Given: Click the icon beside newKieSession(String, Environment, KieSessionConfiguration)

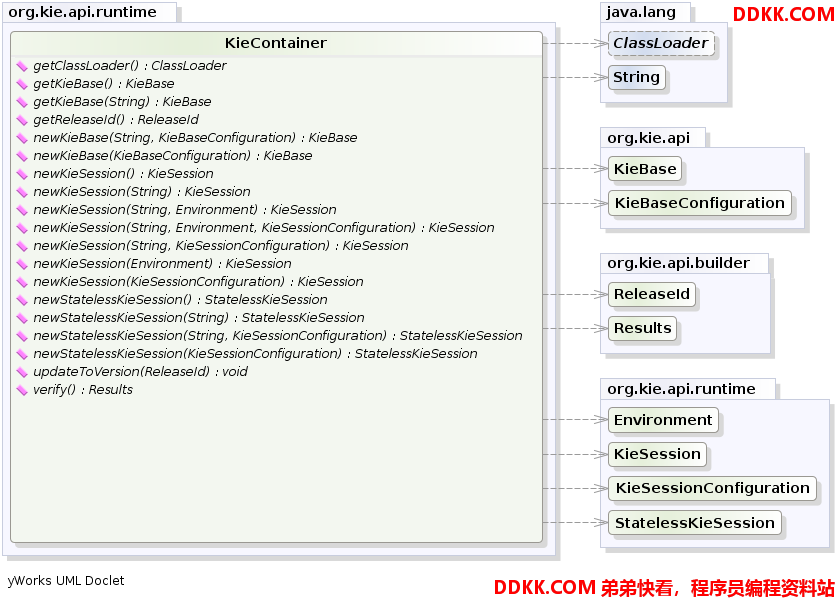Looking at the screenshot, I should tap(22, 228).
